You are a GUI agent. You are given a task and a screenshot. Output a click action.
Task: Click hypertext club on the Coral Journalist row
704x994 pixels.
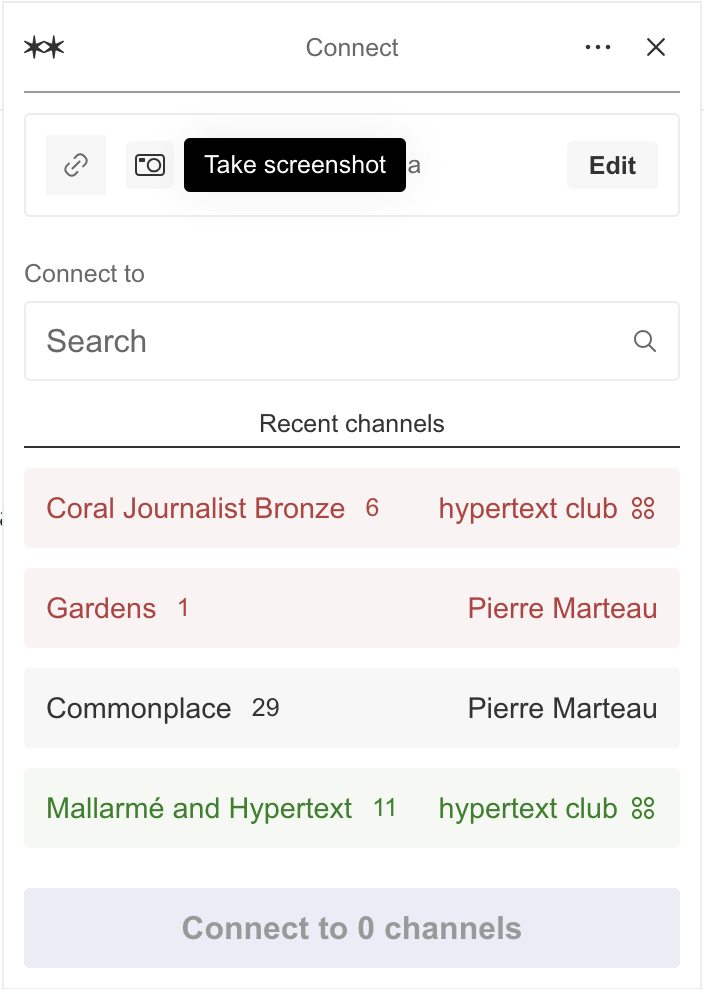tap(528, 508)
